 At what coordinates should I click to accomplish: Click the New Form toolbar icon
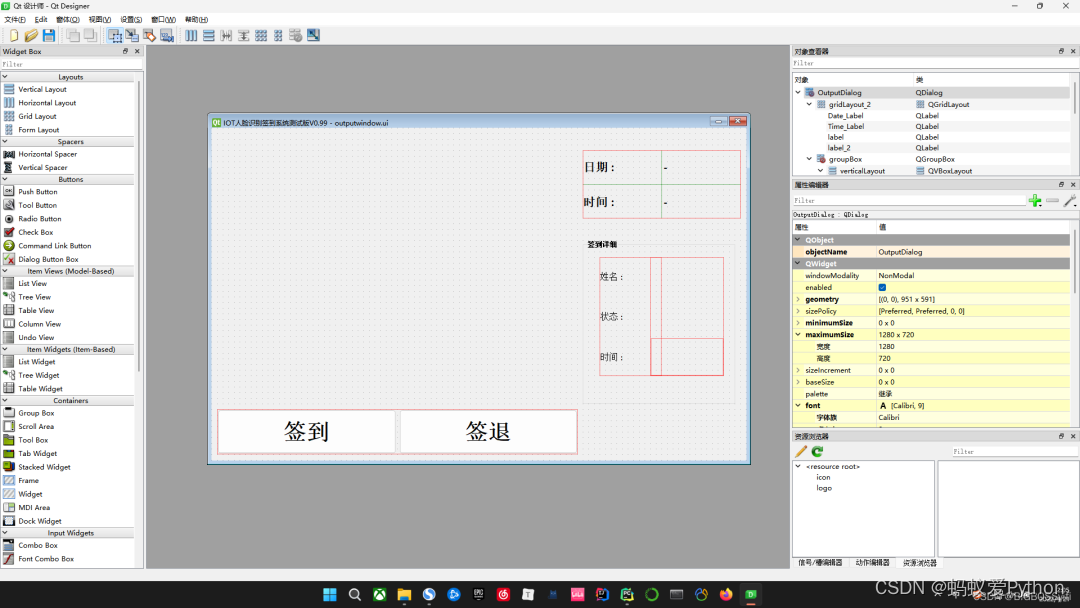14,35
